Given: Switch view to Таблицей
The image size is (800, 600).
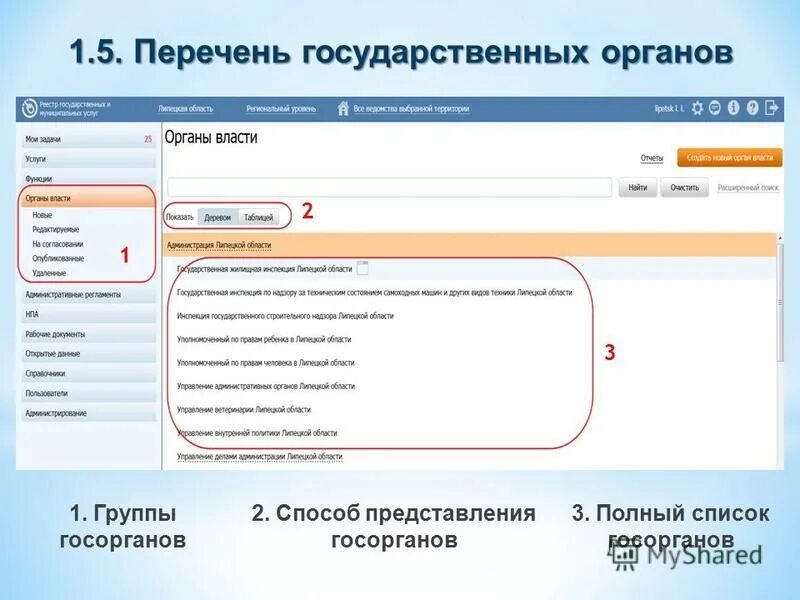Looking at the screenshot, I should 258,217.
